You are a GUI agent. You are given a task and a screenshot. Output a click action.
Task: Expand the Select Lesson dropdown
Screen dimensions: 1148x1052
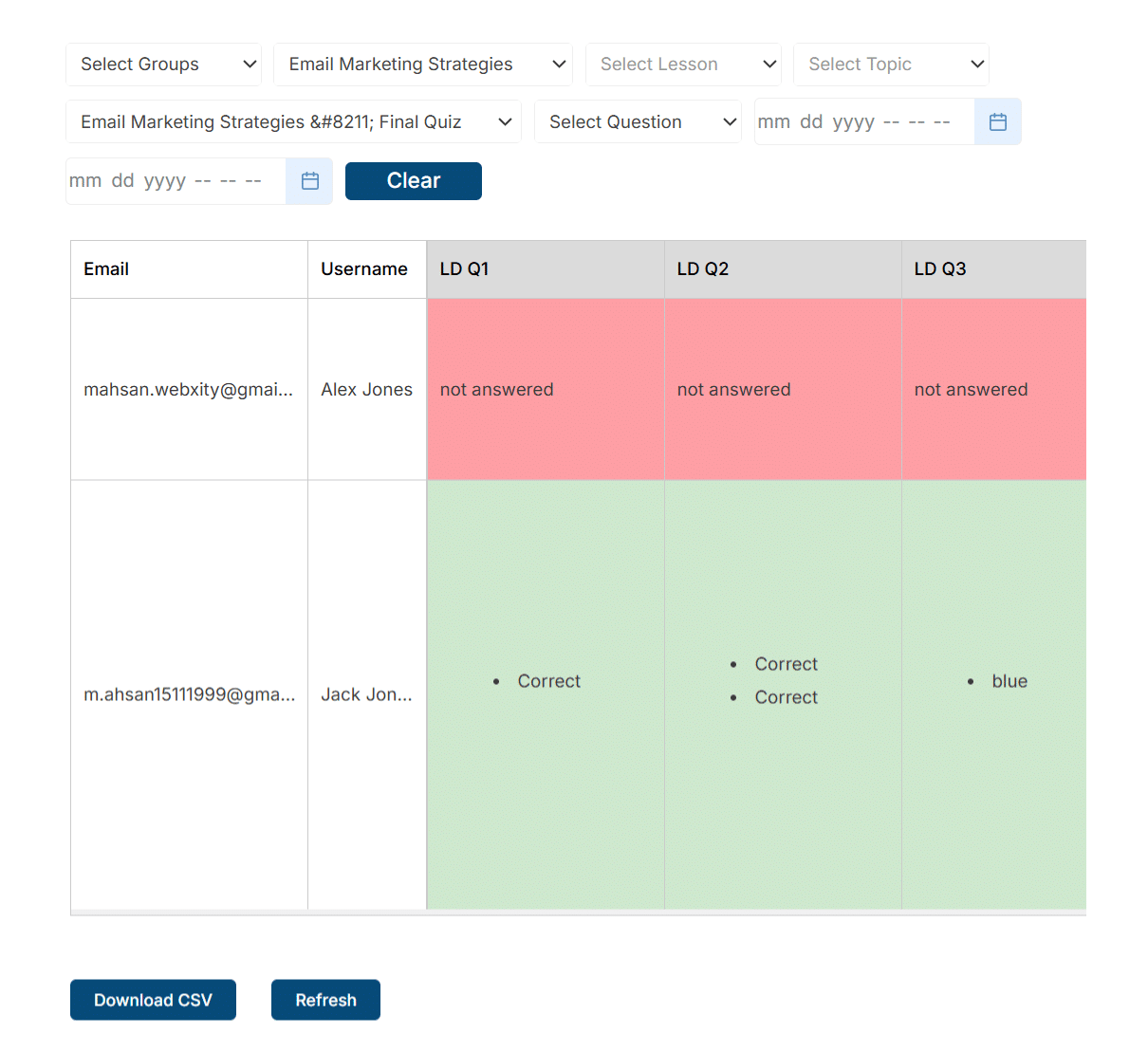coord(683,65)
